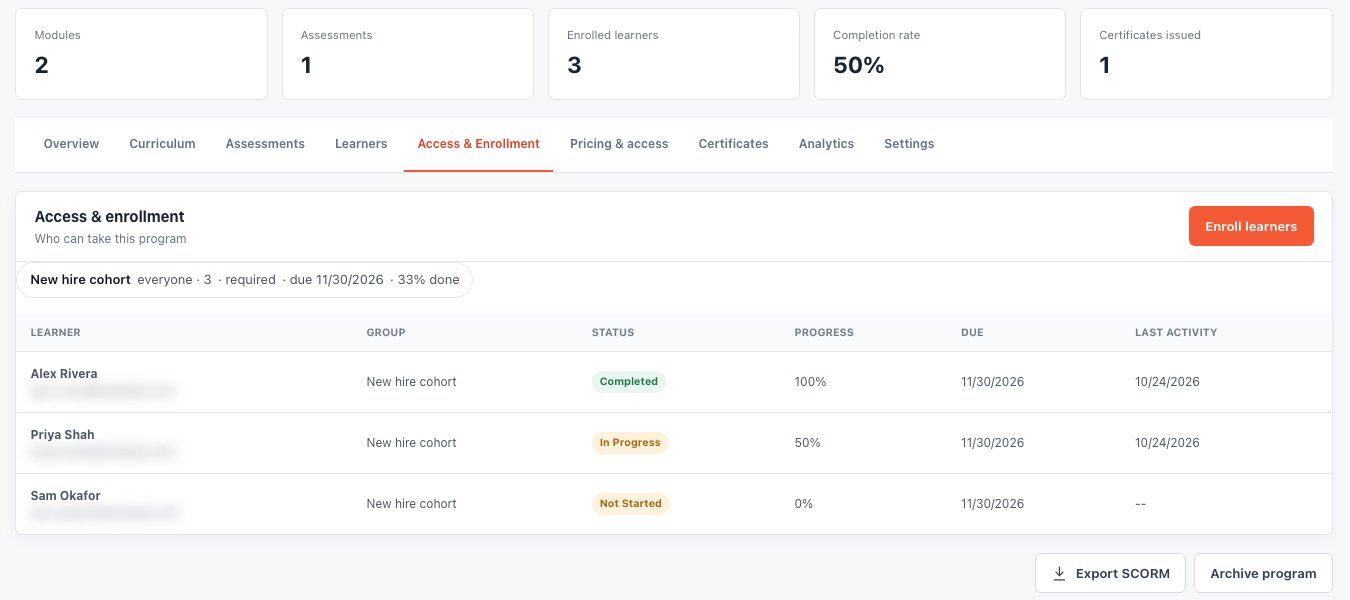The width and height of the screenshot is (1350, 600).
Task: Click Alex Rivera's New hire cohort group
Action: [412, 382]
